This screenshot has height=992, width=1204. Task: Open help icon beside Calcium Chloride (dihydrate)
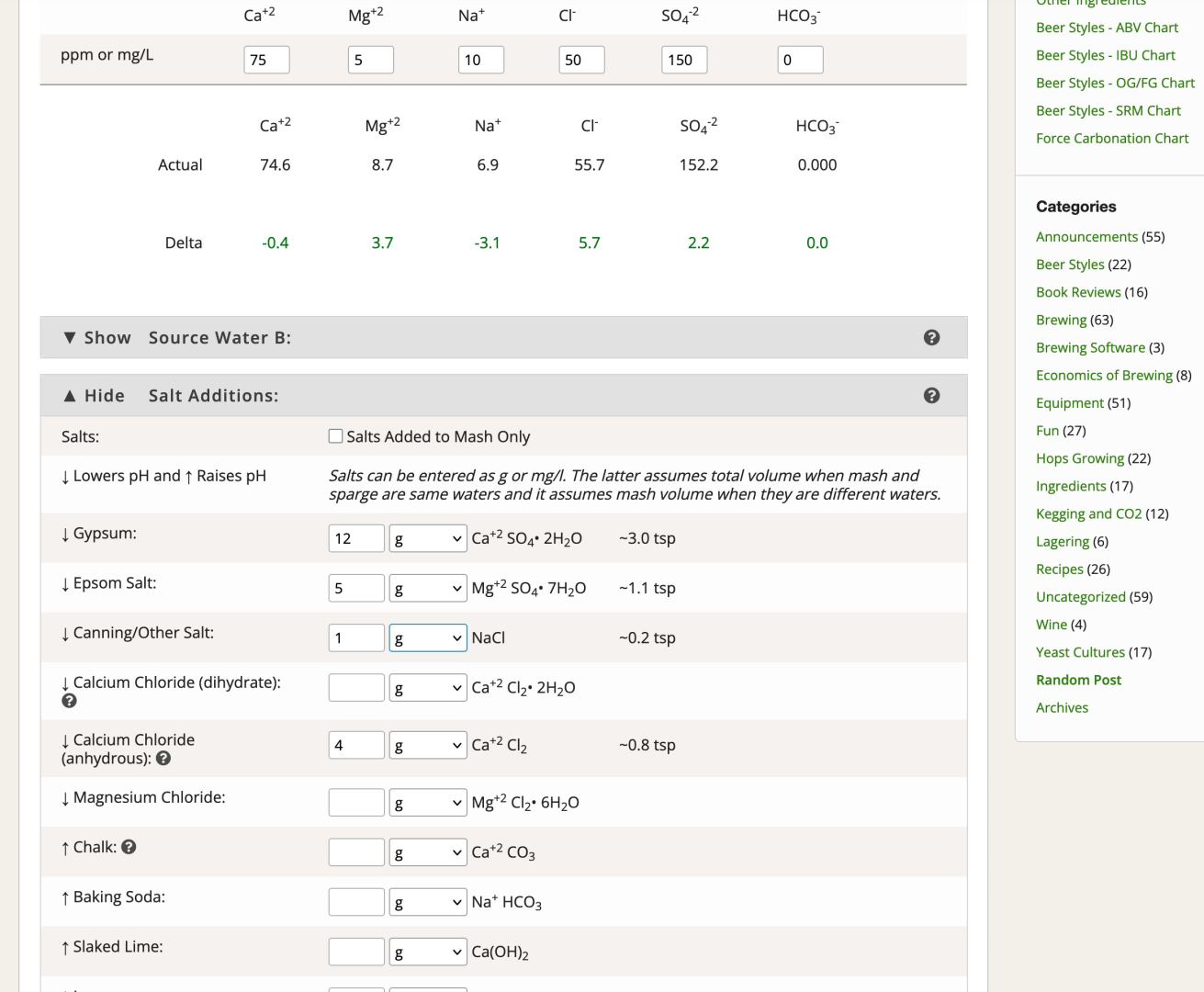[x=69, y=701]
